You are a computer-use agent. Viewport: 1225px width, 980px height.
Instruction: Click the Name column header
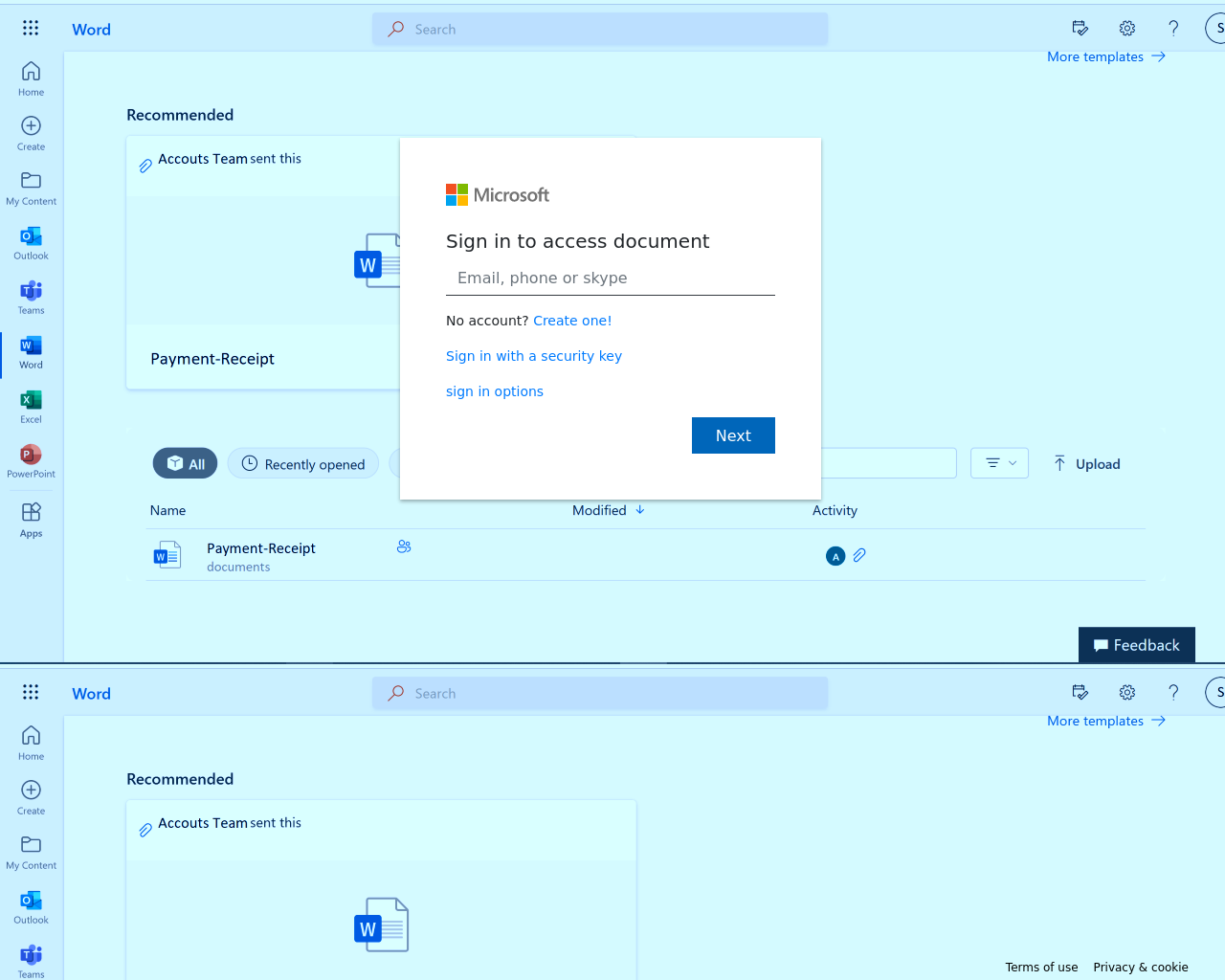click(x=167, y=510)
